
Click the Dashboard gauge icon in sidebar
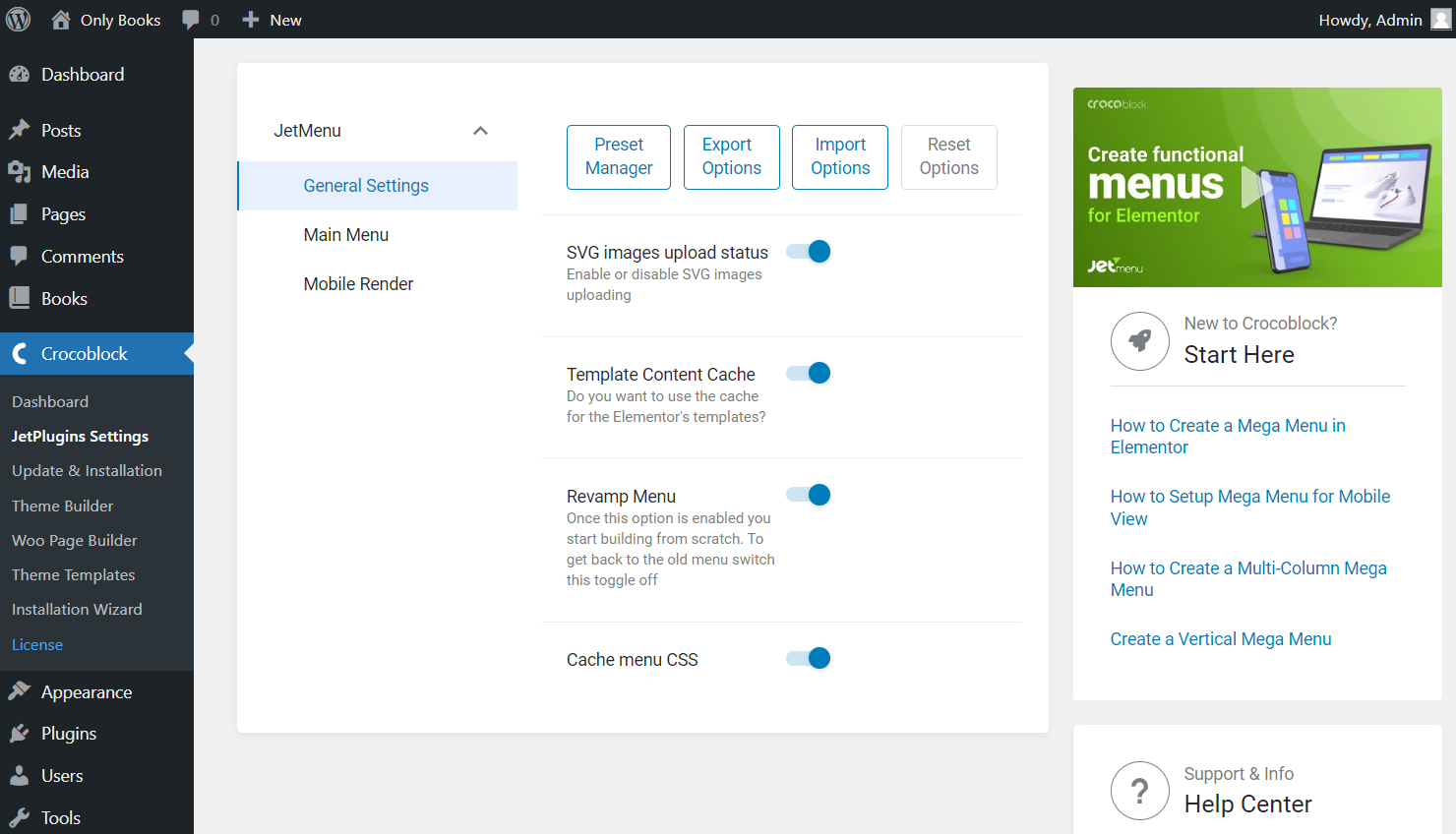19,75
